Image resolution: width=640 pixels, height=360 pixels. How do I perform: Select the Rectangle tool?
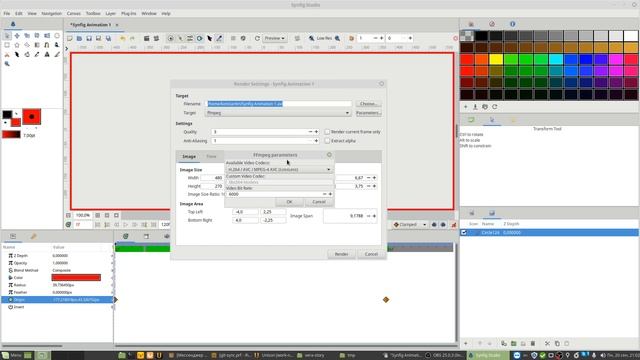click(x=7, y=45)
